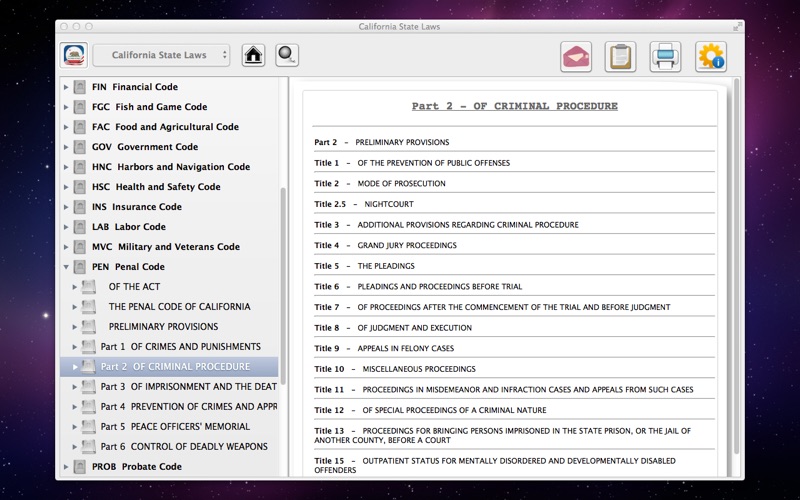The image size is (800, 500).
Task: Expand the FIN Financial Code node
Action: [x=66, y=87]
